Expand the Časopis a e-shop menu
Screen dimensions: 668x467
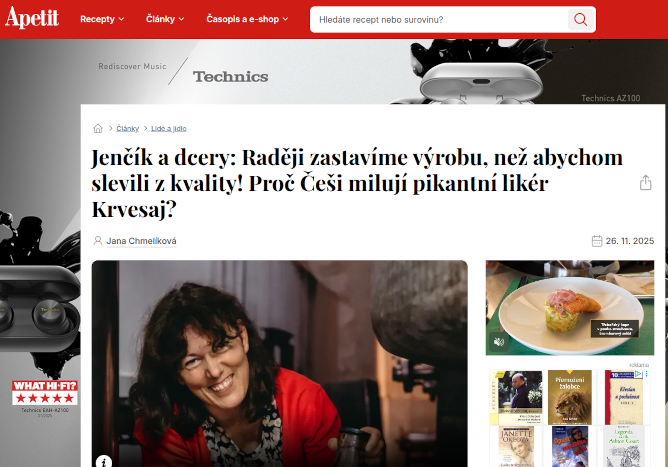247,19
